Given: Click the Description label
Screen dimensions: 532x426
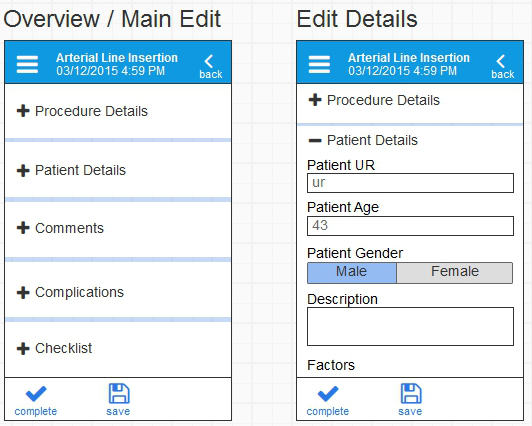Looking at the screenshot, I should [342, 299].
